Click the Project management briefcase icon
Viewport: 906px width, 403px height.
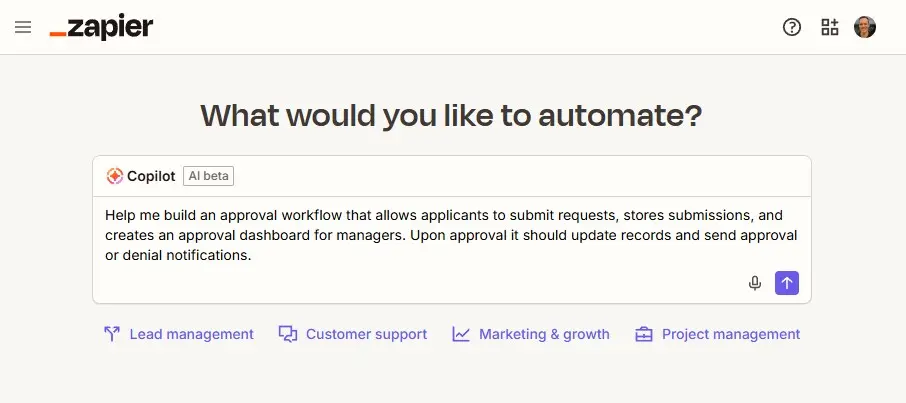[x=644, y=334]
